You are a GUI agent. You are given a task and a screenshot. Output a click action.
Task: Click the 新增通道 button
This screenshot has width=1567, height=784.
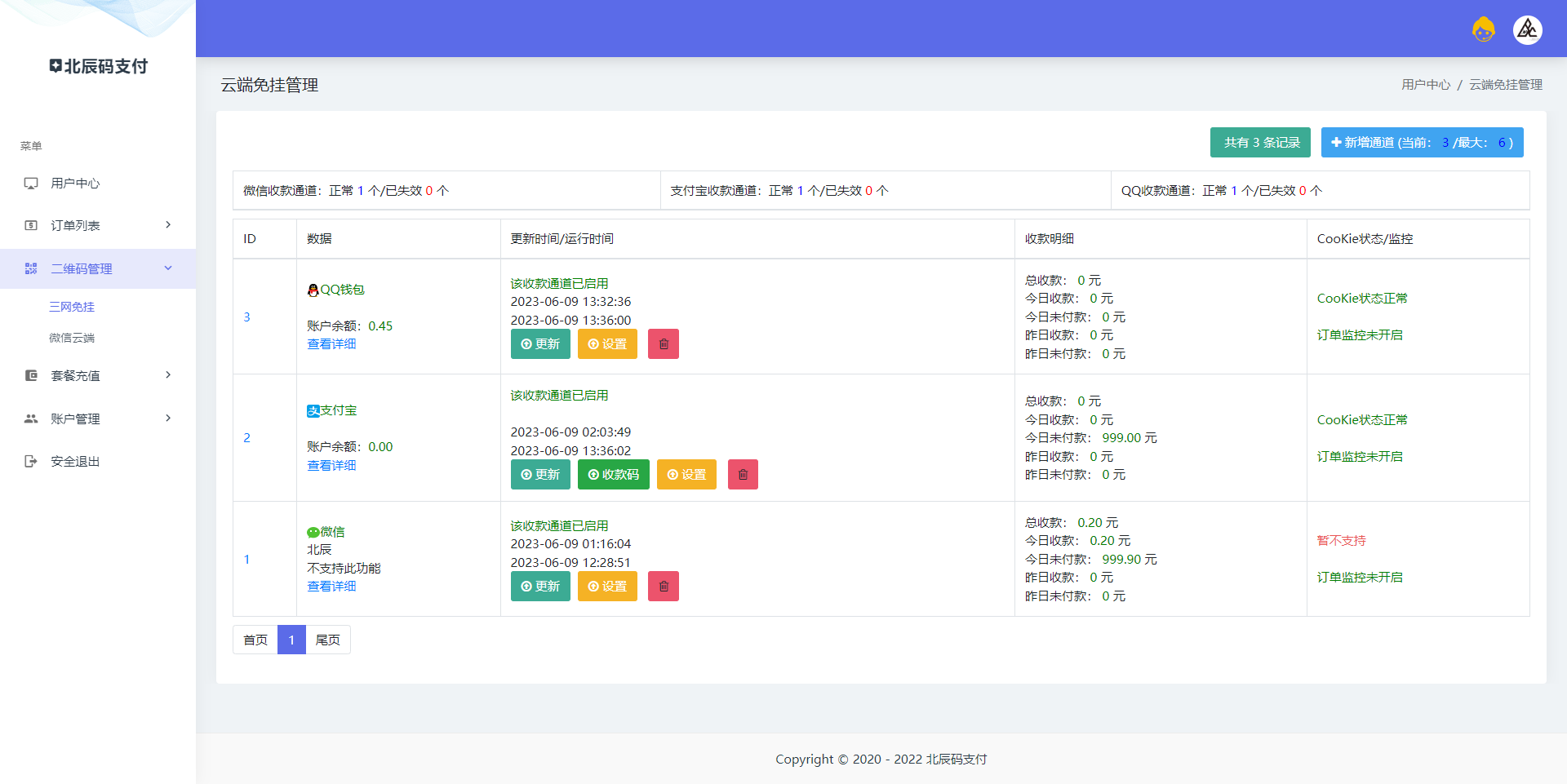click(x=1422, y=143)
